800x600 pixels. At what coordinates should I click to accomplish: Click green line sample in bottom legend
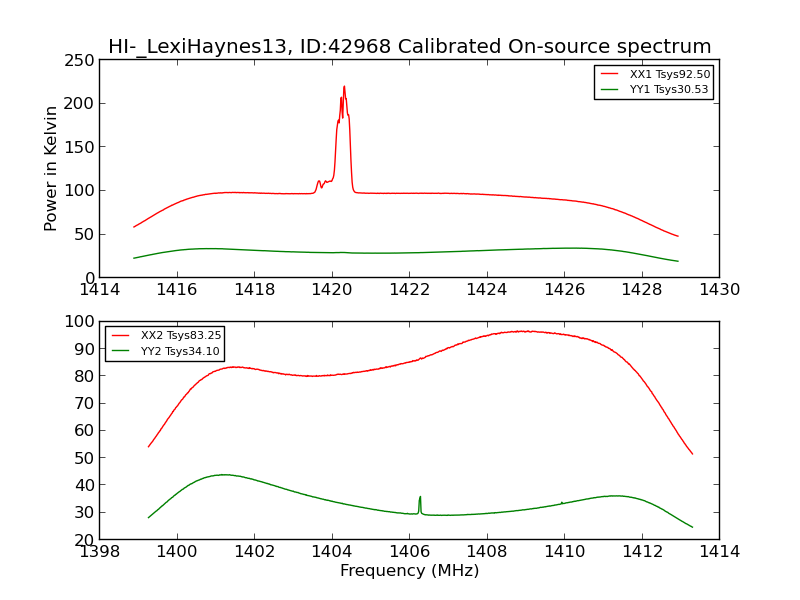[x=122, y=351]
